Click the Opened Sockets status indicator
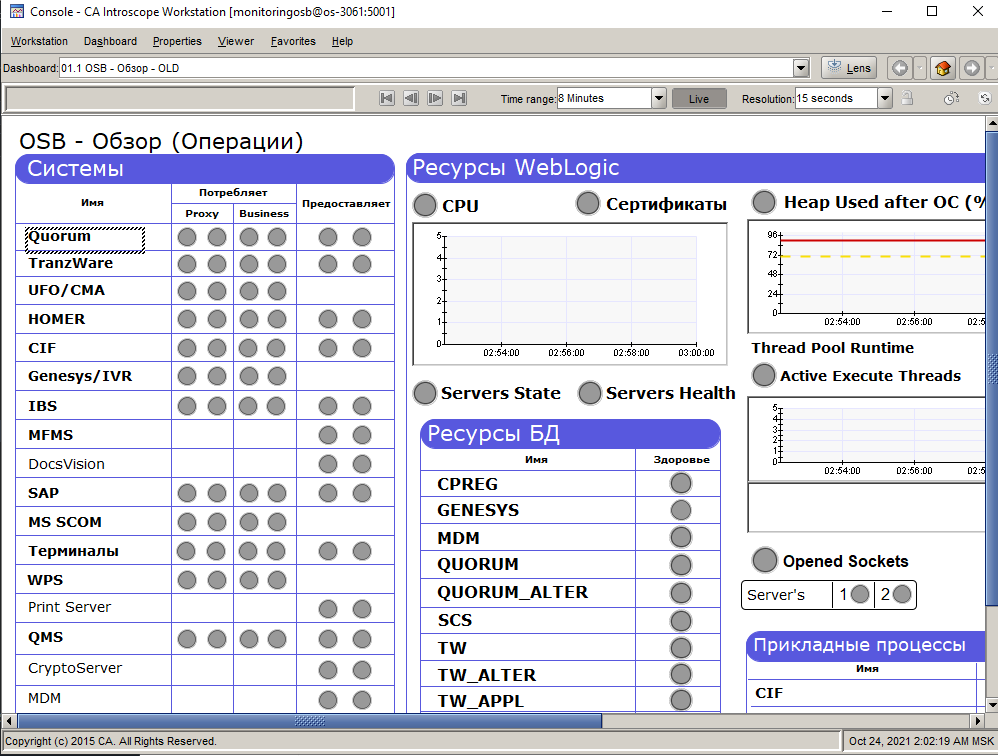998x756 pixels. point(765,560)
